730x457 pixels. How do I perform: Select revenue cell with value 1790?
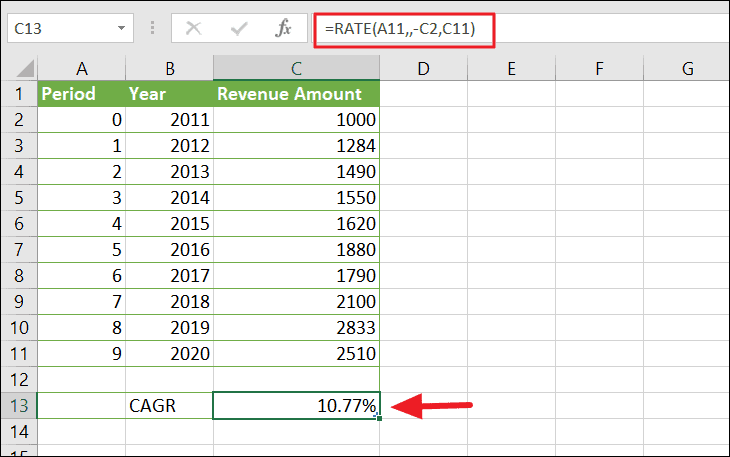pyautogui.click(x=297, y=276)
